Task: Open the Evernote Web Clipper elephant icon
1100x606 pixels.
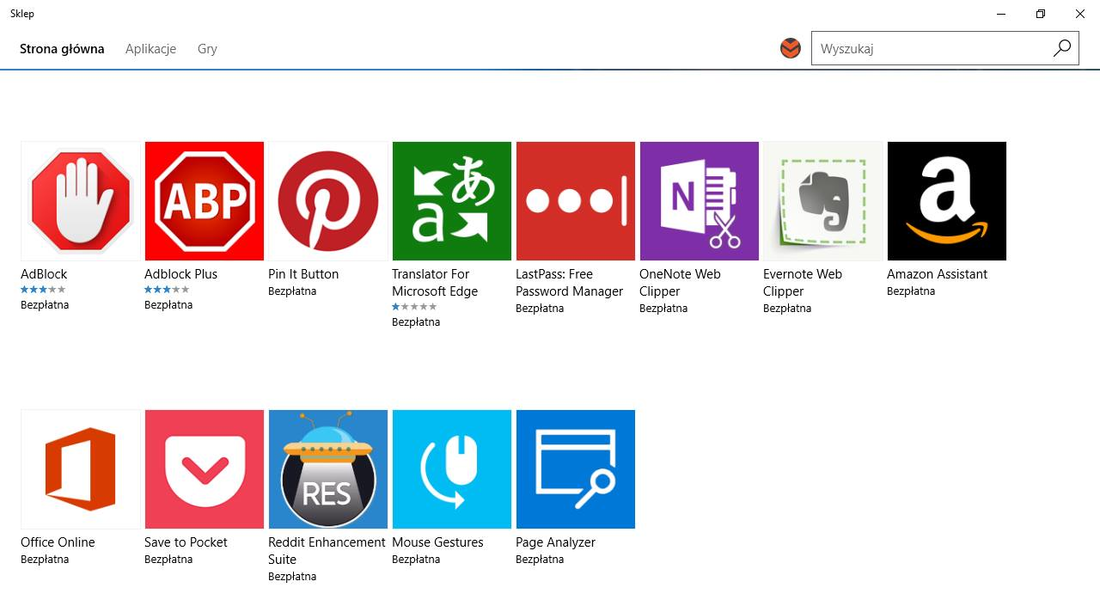Action: [823, 201]
